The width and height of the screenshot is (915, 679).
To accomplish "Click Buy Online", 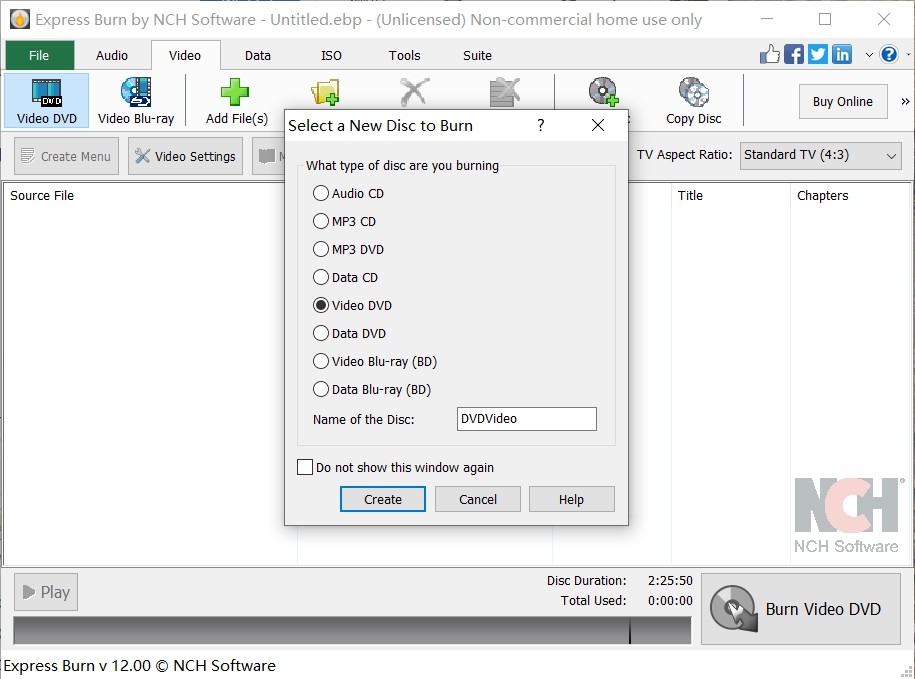I will point(842,101).
